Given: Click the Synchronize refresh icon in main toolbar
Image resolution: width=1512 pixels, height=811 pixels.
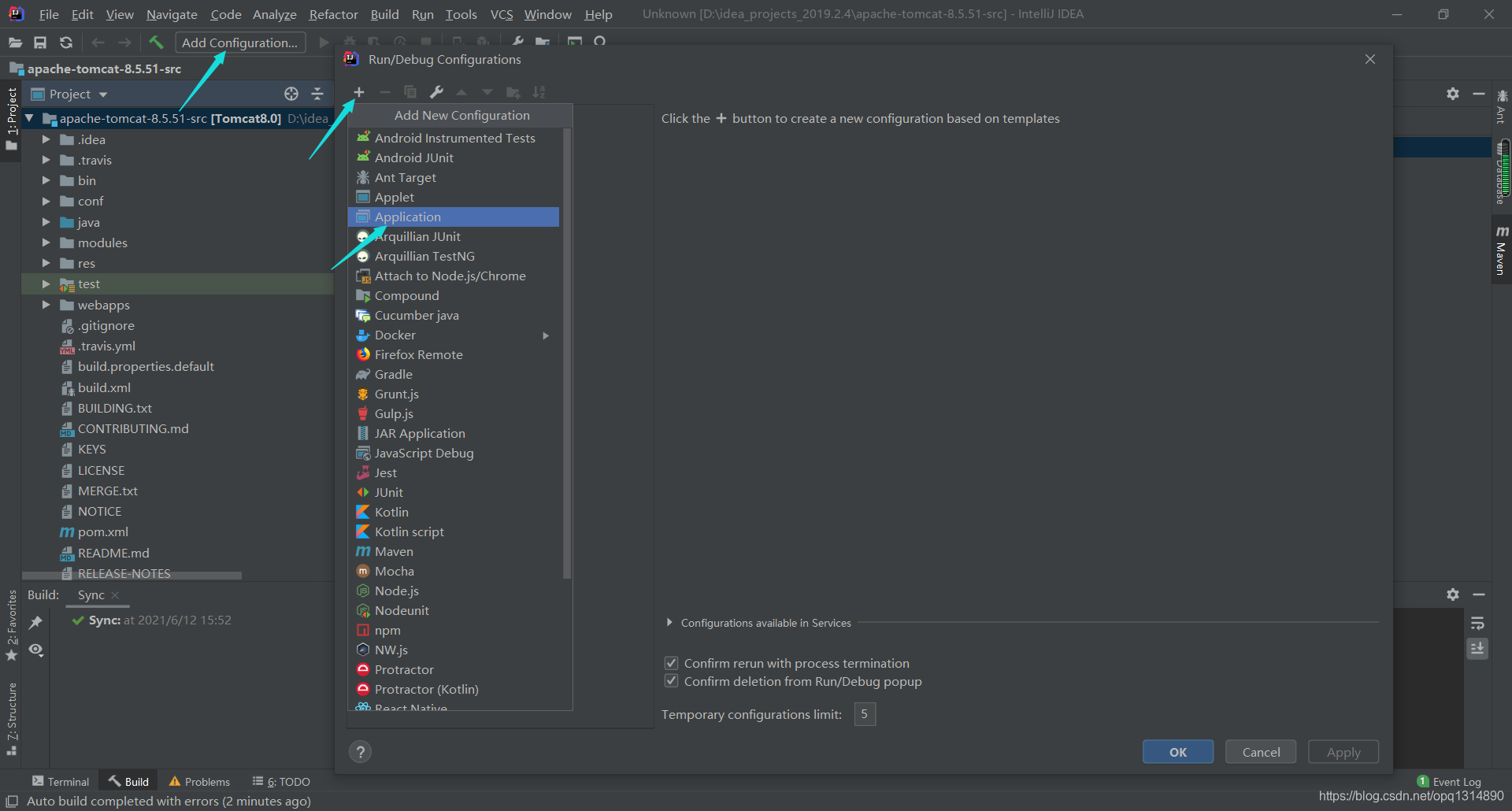Looking at the screenshot, I should tap(66, 43).
